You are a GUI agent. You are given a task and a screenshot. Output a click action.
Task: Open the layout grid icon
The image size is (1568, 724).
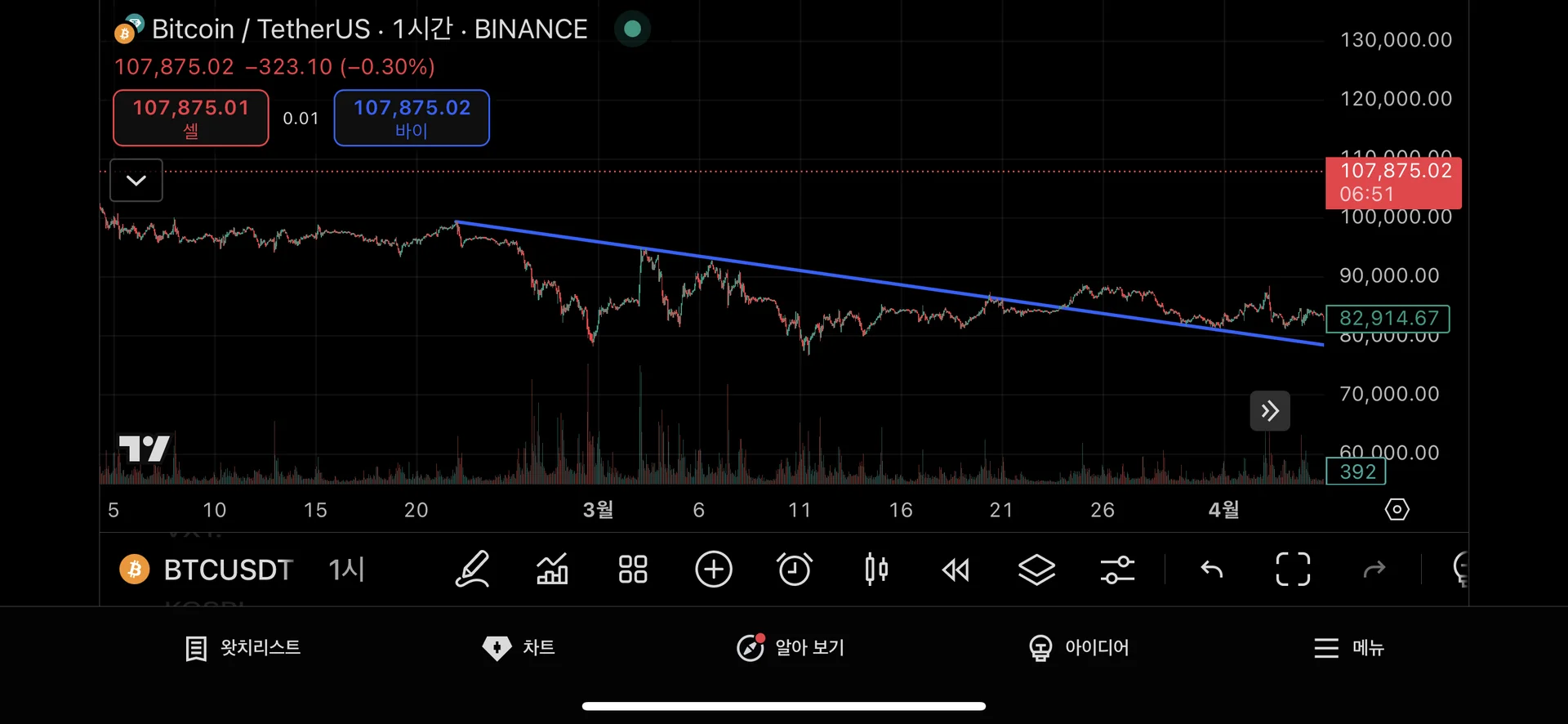(633, 570)
